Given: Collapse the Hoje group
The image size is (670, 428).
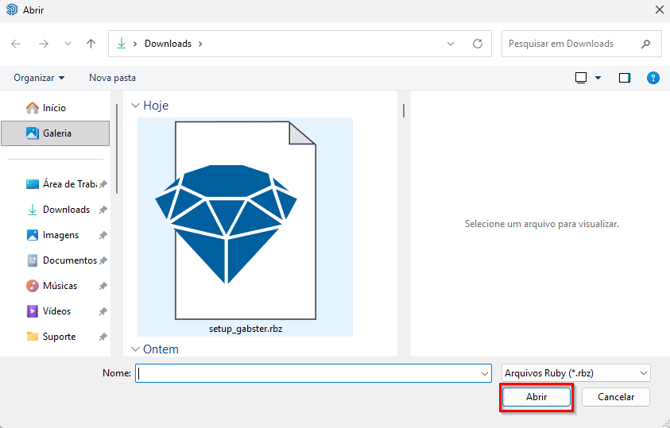Looking at the screenshot, I should pos(136,104).
